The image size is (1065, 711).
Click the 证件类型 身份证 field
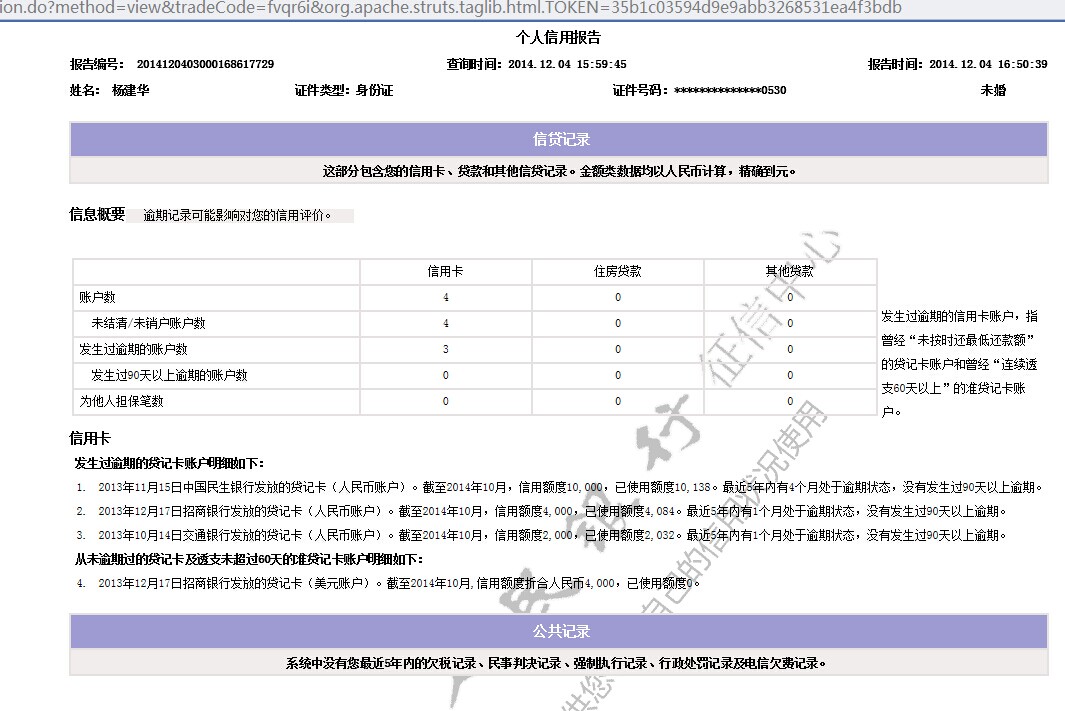click(x=344, y=90)
